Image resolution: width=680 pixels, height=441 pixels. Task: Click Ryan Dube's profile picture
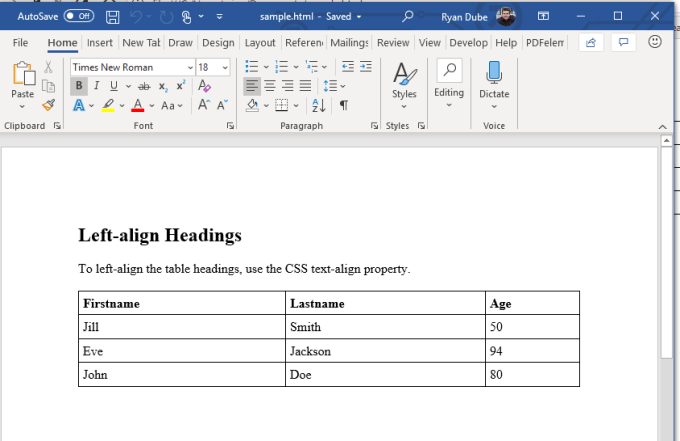[x=506, y=16]
